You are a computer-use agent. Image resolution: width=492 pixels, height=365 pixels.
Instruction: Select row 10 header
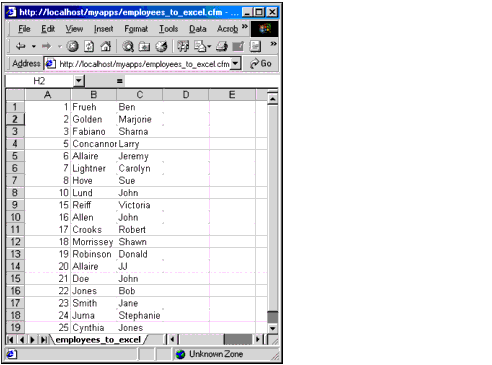point(15,217)
